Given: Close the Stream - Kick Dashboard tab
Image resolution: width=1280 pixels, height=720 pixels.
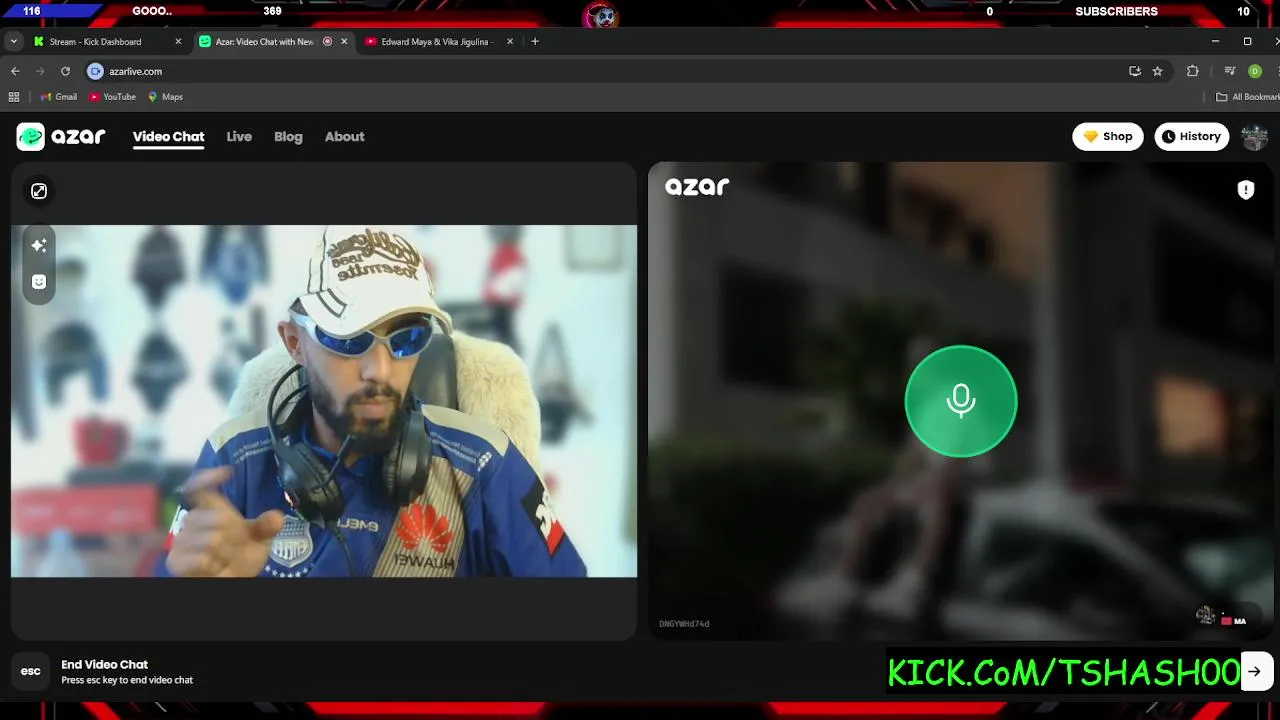Looking at the screenshot, I should pyautogui.click(x=178, y=42).
